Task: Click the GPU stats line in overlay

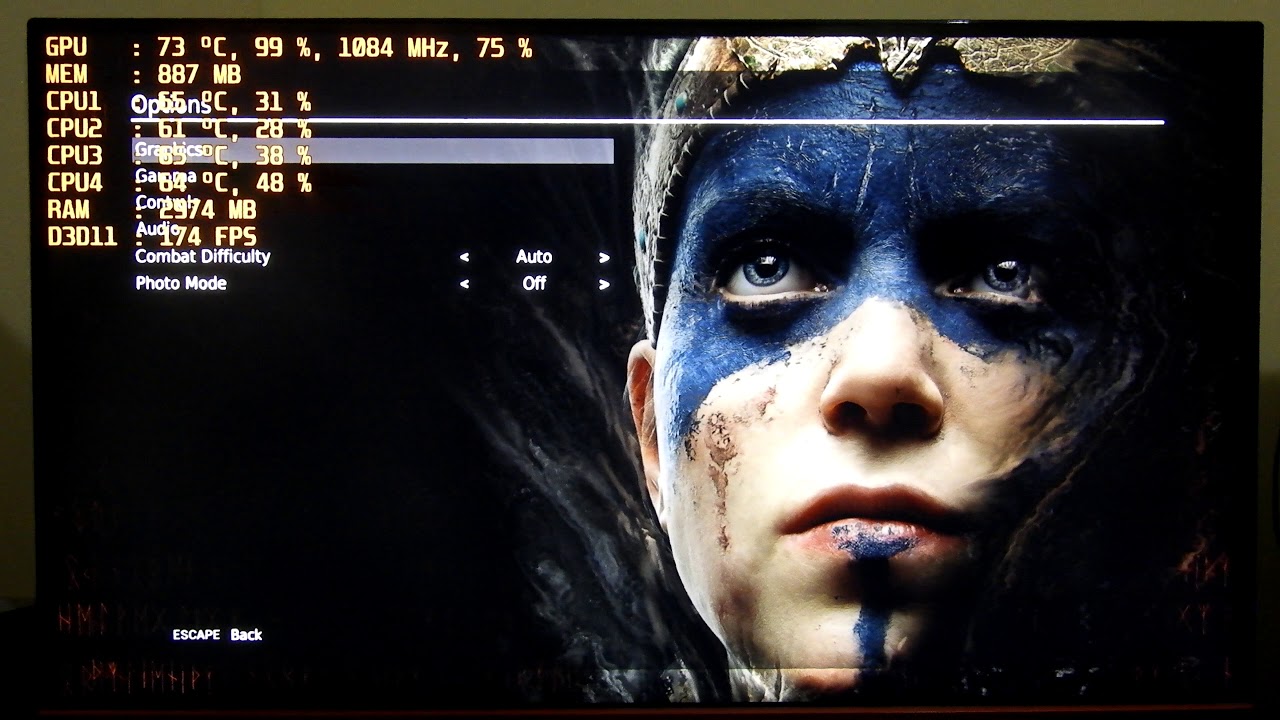Action: pos(289,48)
